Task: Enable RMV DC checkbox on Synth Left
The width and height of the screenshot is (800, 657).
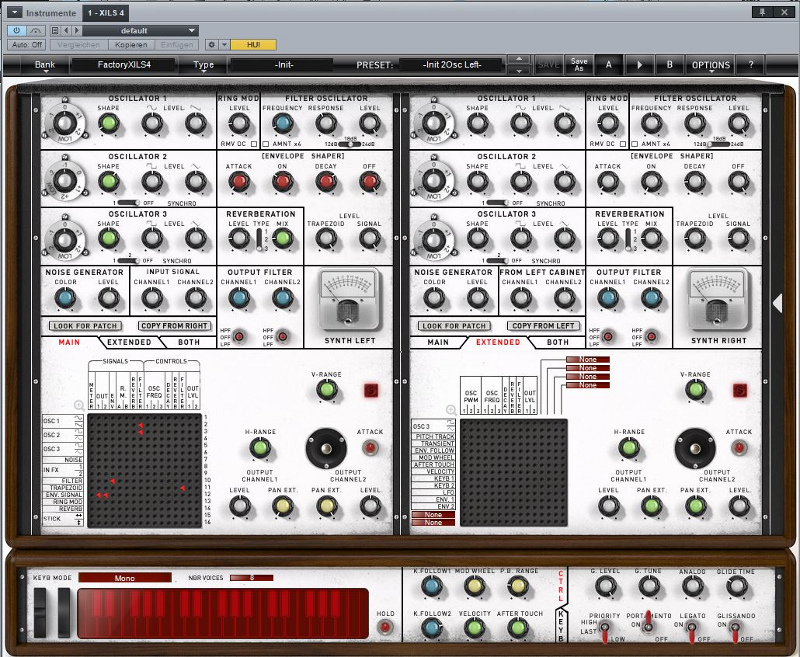Action: tap(254, 144)
